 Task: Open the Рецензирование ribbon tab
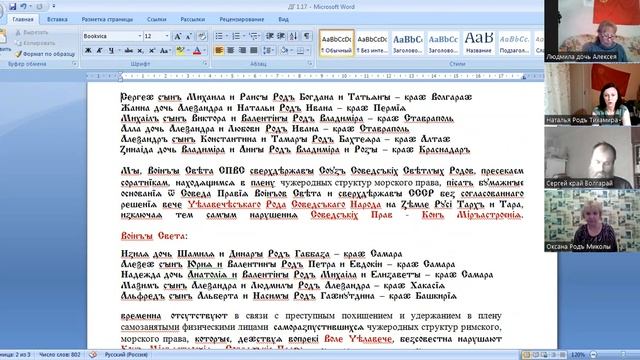tap(242, 19)
